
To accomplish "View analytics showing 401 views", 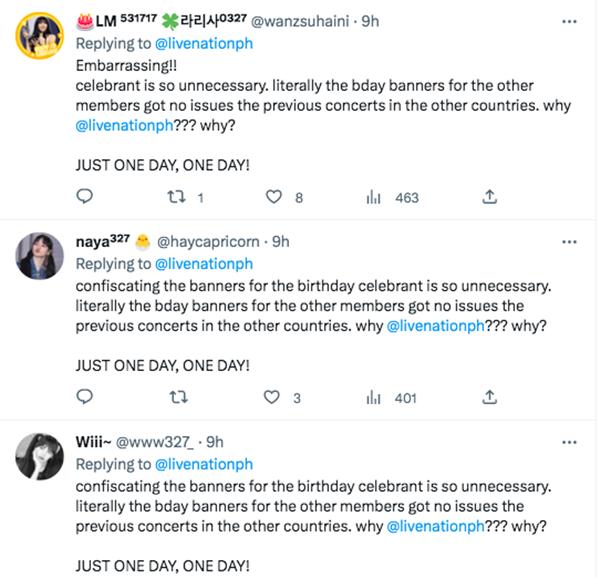I will tap(375, 398).
